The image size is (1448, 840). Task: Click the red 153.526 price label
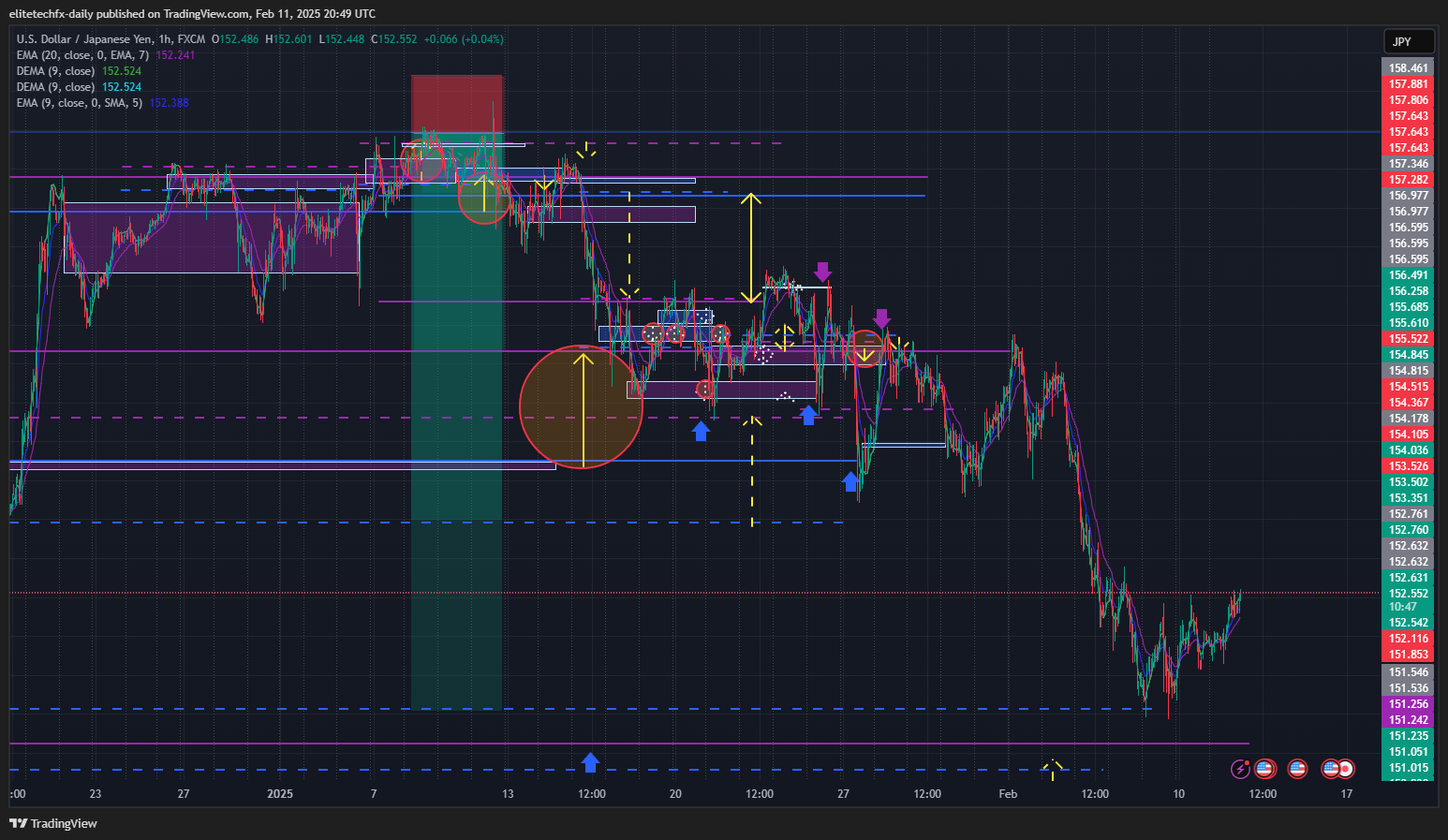tap(1408, 466)
